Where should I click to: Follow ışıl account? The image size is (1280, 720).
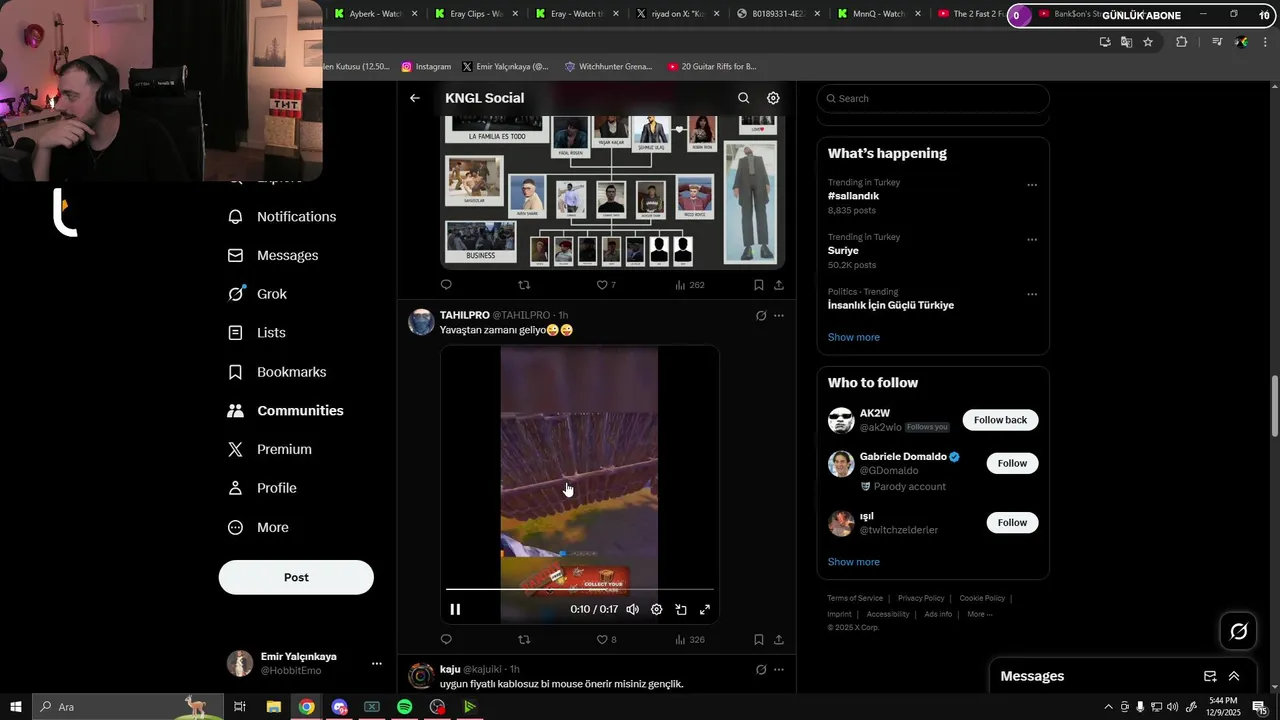[x=1012, y=522]
